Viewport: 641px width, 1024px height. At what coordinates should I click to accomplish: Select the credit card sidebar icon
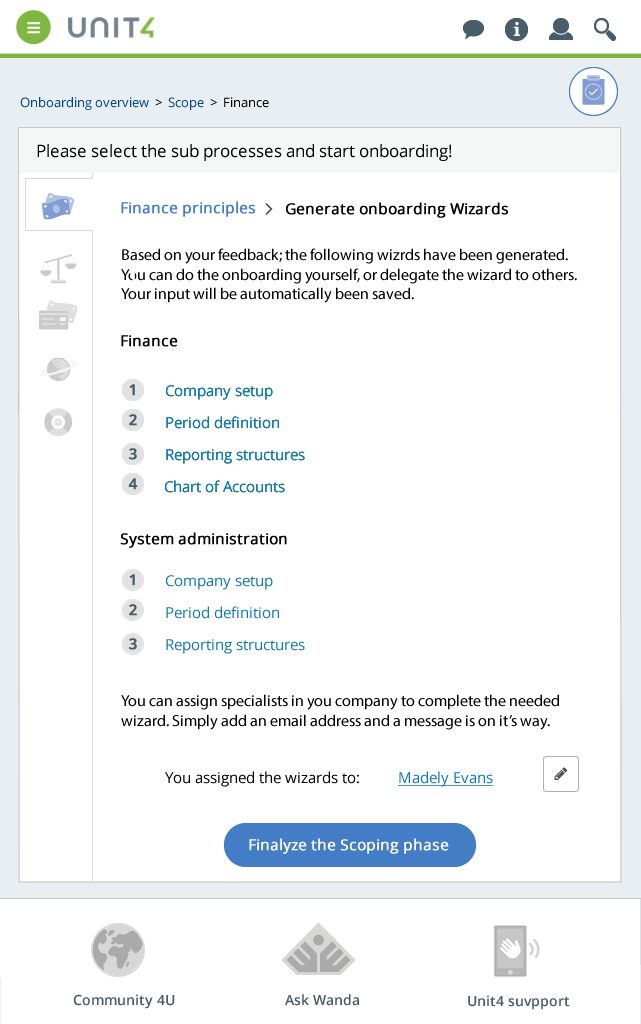point(58,315)
